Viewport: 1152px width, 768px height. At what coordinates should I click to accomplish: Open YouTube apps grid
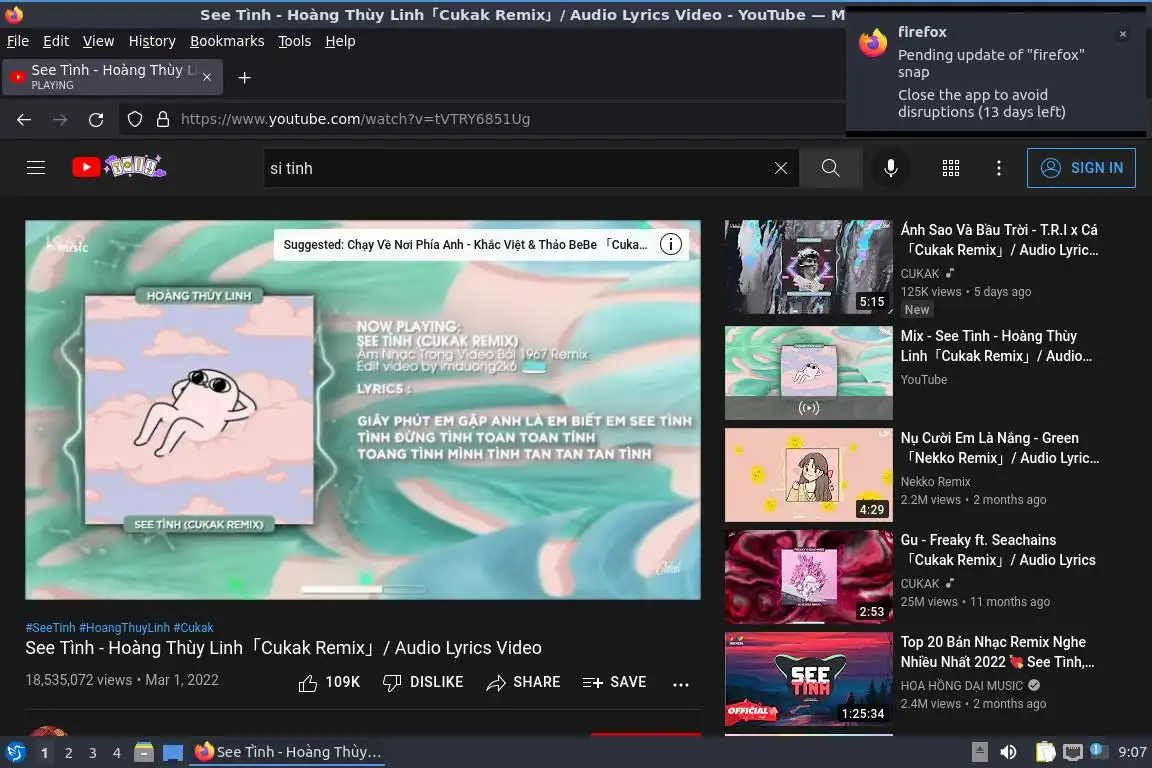point(951,168)
